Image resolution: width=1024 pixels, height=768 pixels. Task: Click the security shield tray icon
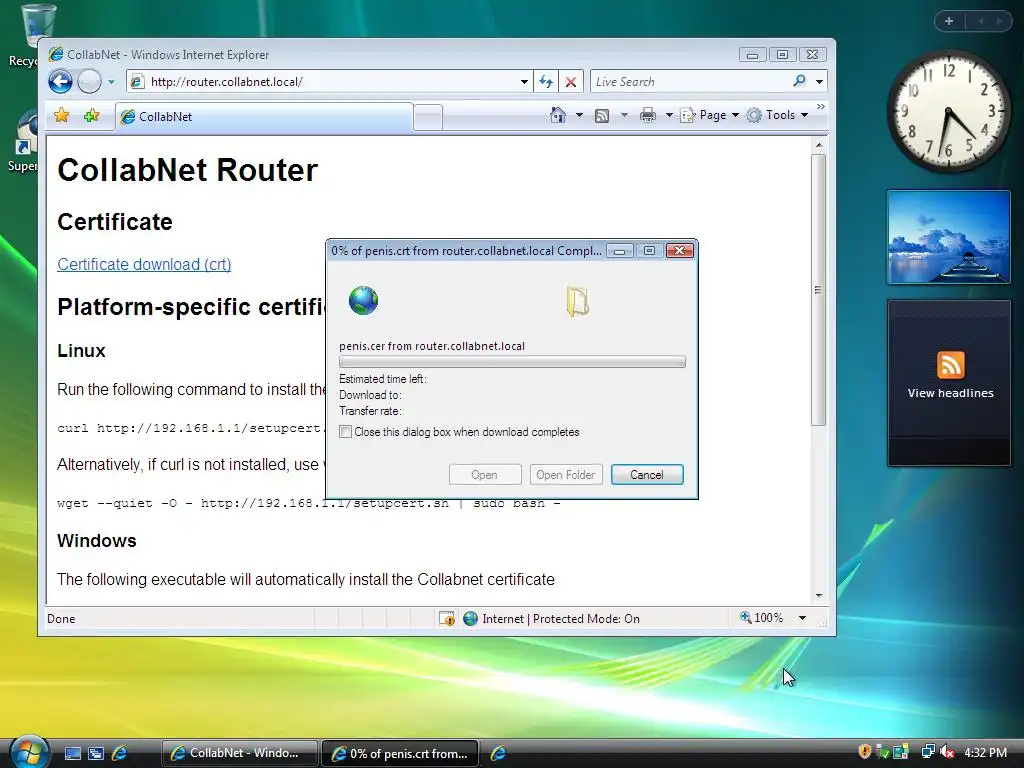click(x=865, y=752)
